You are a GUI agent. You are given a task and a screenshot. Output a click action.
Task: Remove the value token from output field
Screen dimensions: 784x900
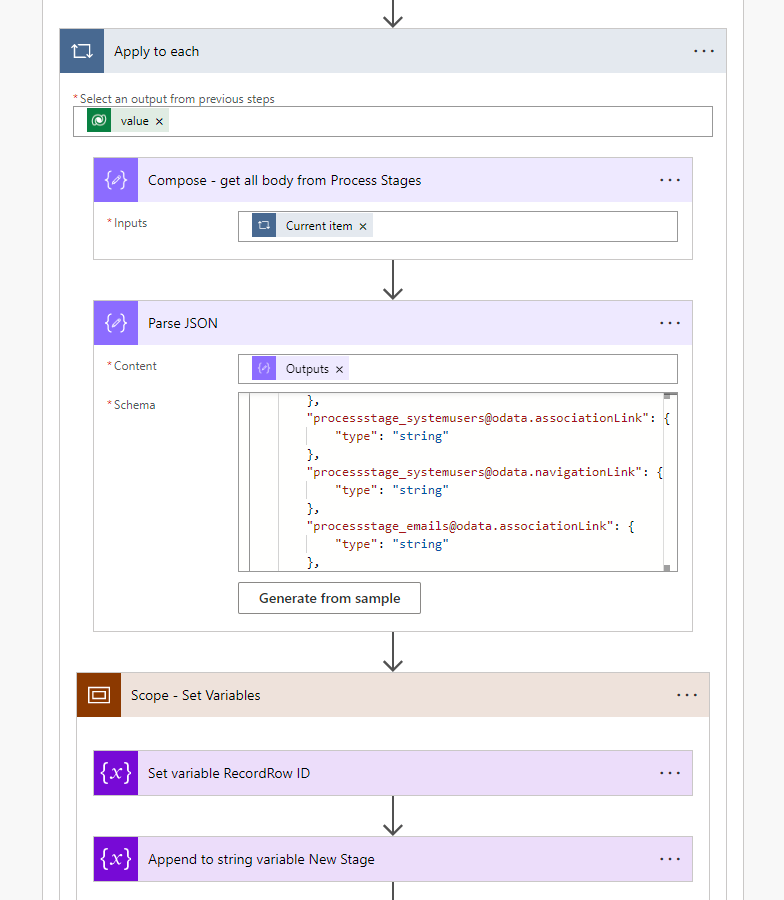[x=160, y=121]
